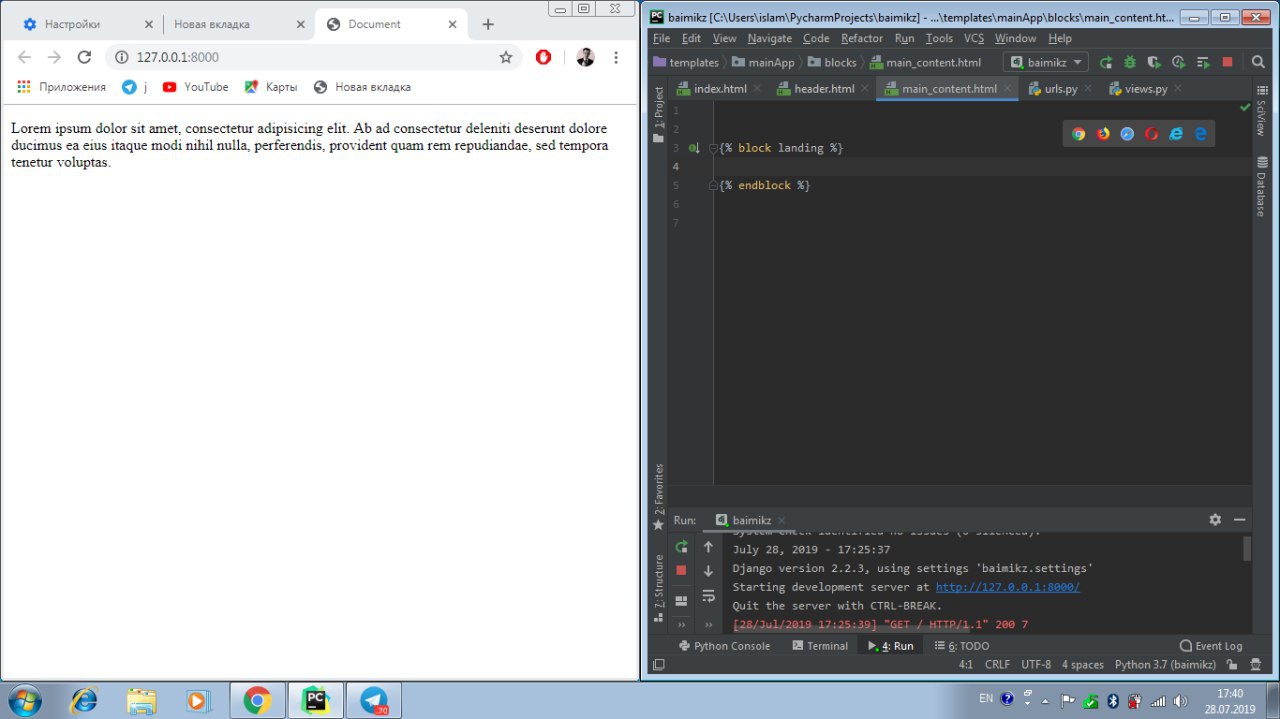This screenshot has height=719, width=1280.
Task: Restore layout icon in Run panel
Action: pyautogui.click(x=682, y=600)
